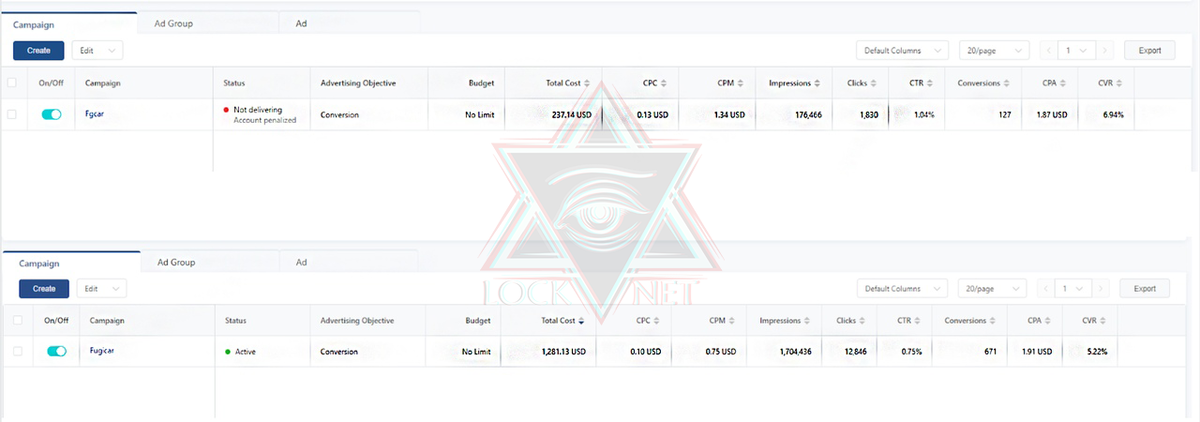Open the Edit dropdown in the Fugicar panel
The width and height of the screenshot is (1200, 422).
pos(102,288)
